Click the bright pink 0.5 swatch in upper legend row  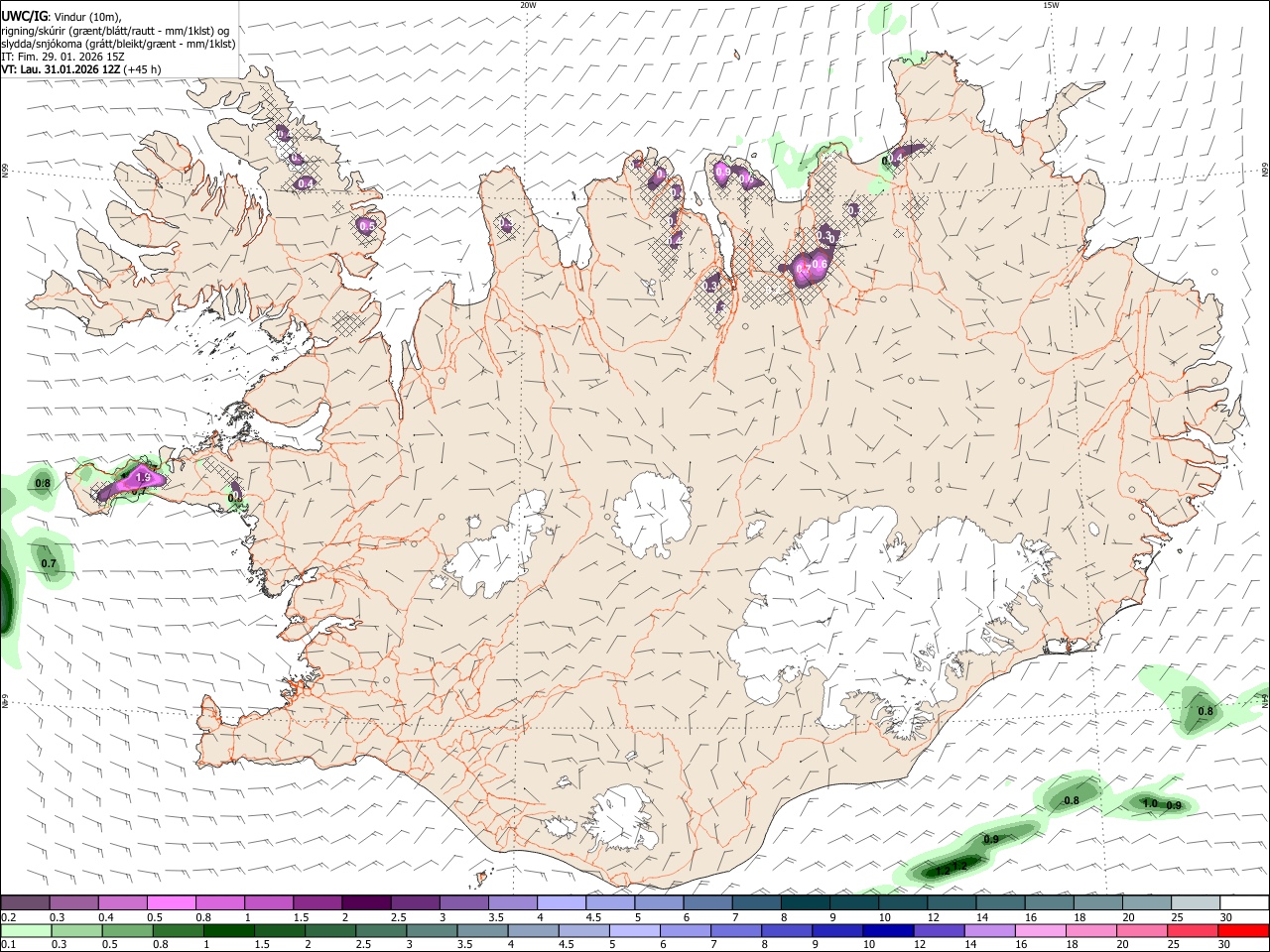(x=172, y=903)
